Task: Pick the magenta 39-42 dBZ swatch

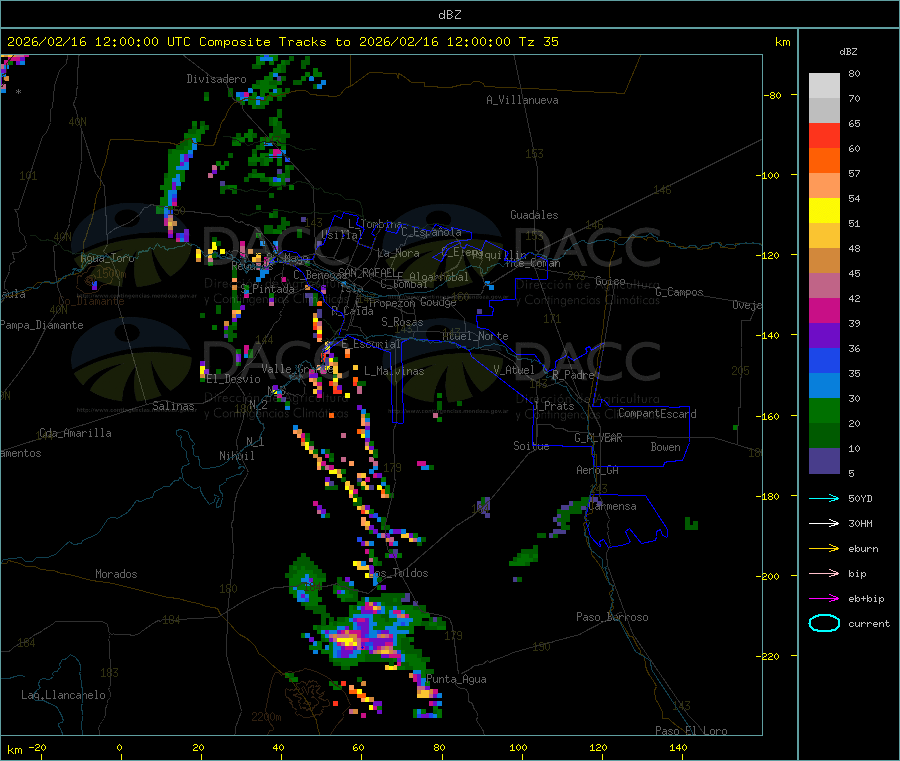Action: coord(824,310)
